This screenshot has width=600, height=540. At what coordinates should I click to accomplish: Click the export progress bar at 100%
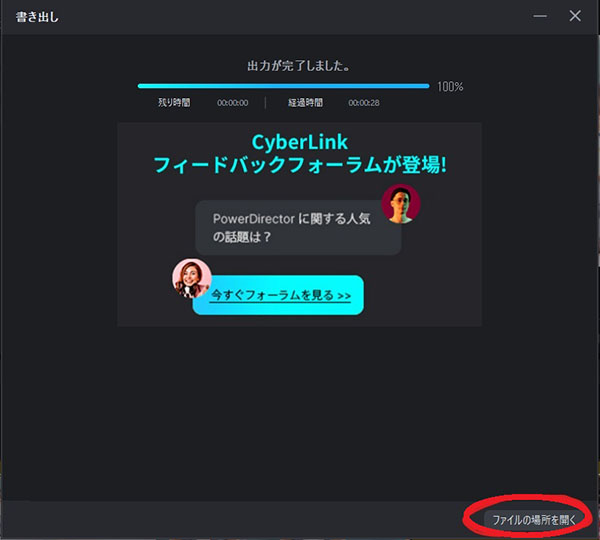point(283,86)
